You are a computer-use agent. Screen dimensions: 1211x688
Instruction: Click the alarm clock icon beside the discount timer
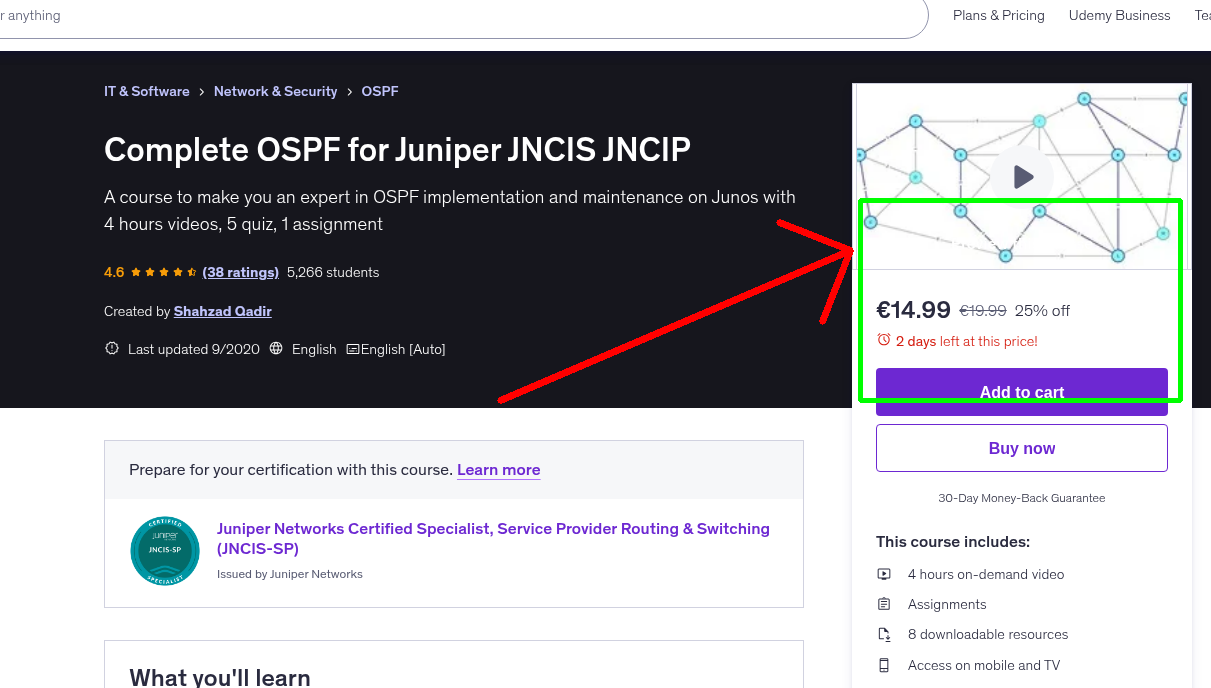tap(884, 341)
